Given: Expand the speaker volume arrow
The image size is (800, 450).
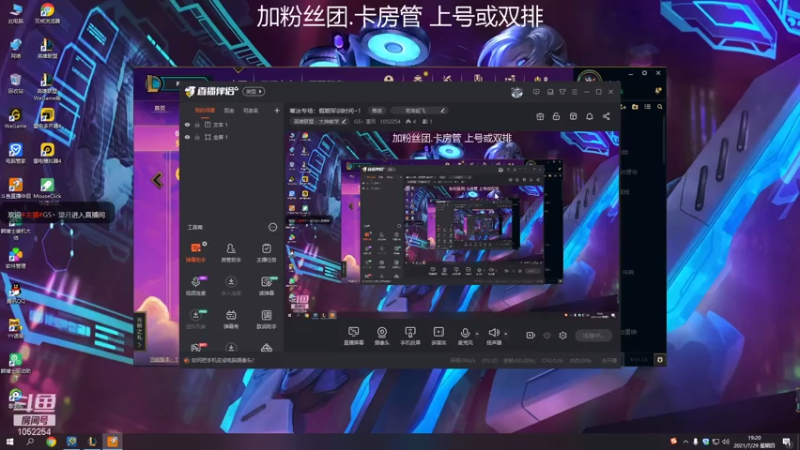Looking at the screenshot, I should [506, 334].
